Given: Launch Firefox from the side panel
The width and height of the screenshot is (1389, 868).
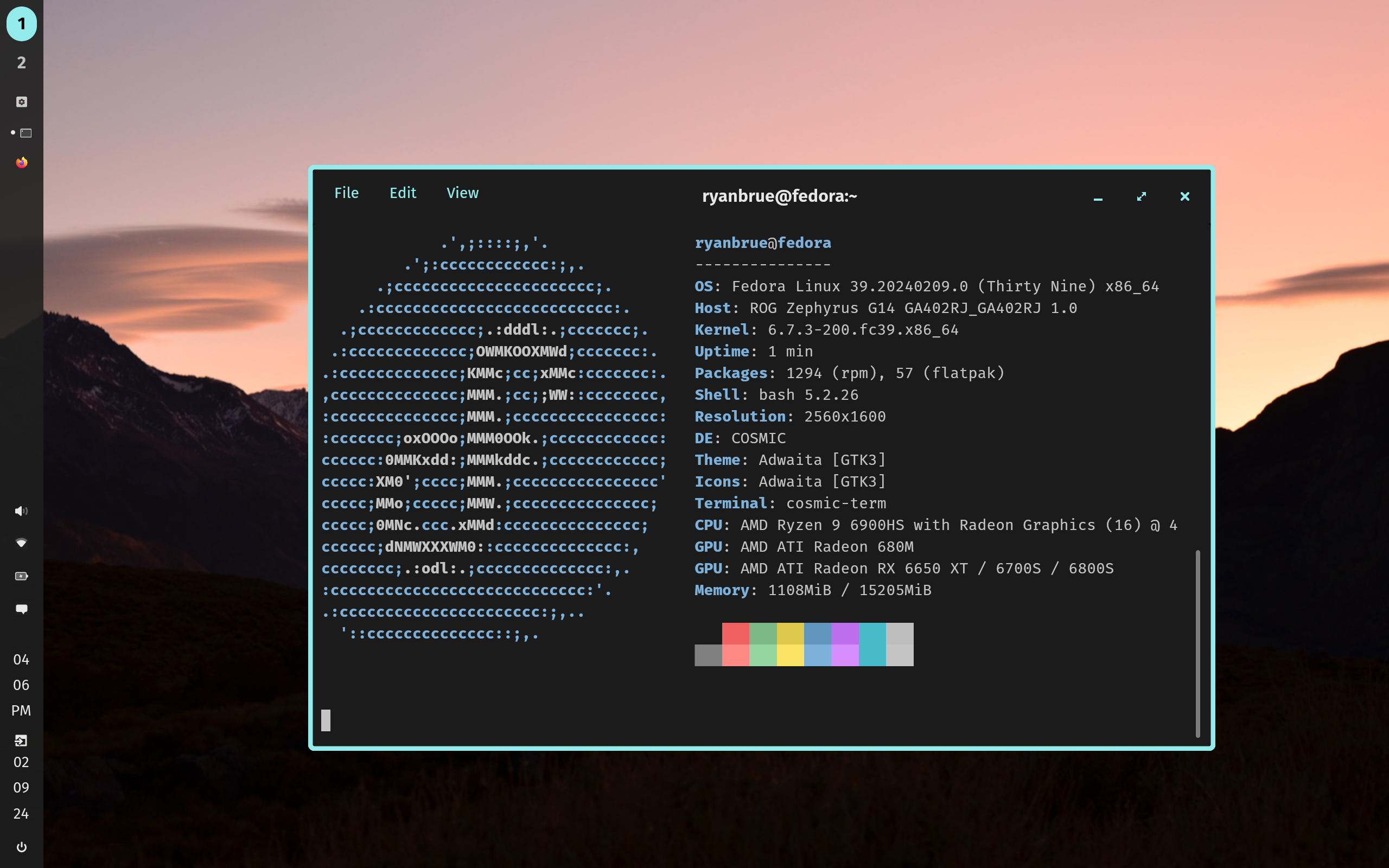Looking at the screenshot, I should 22,163.
